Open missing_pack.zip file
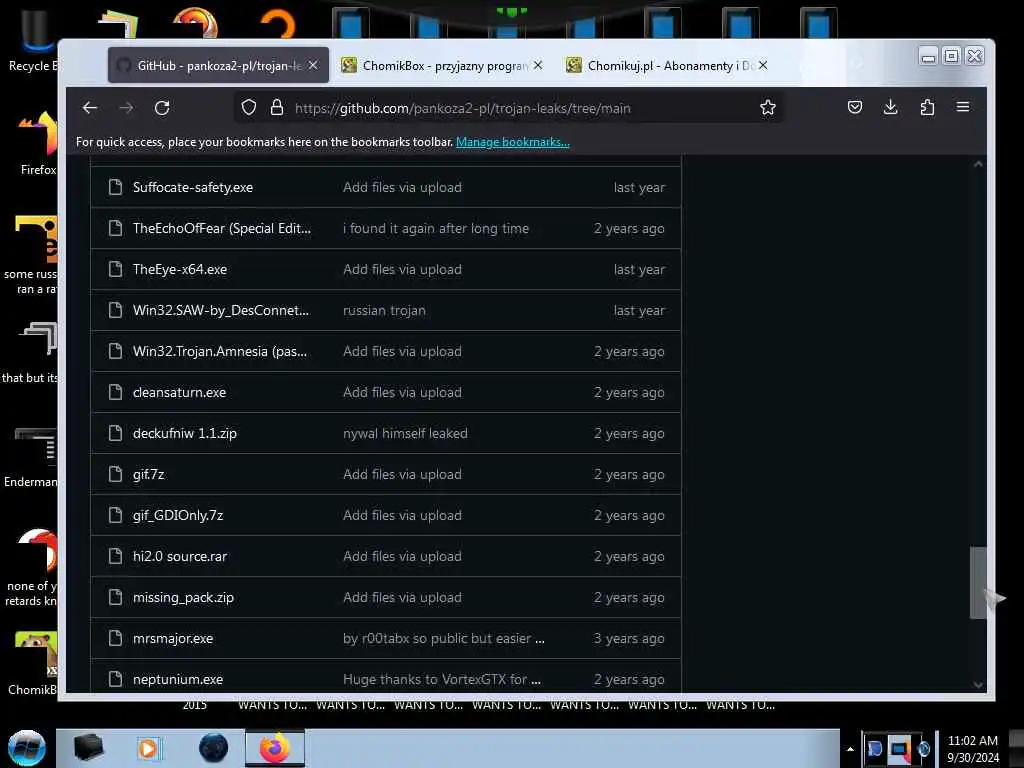 pos(183,598)
